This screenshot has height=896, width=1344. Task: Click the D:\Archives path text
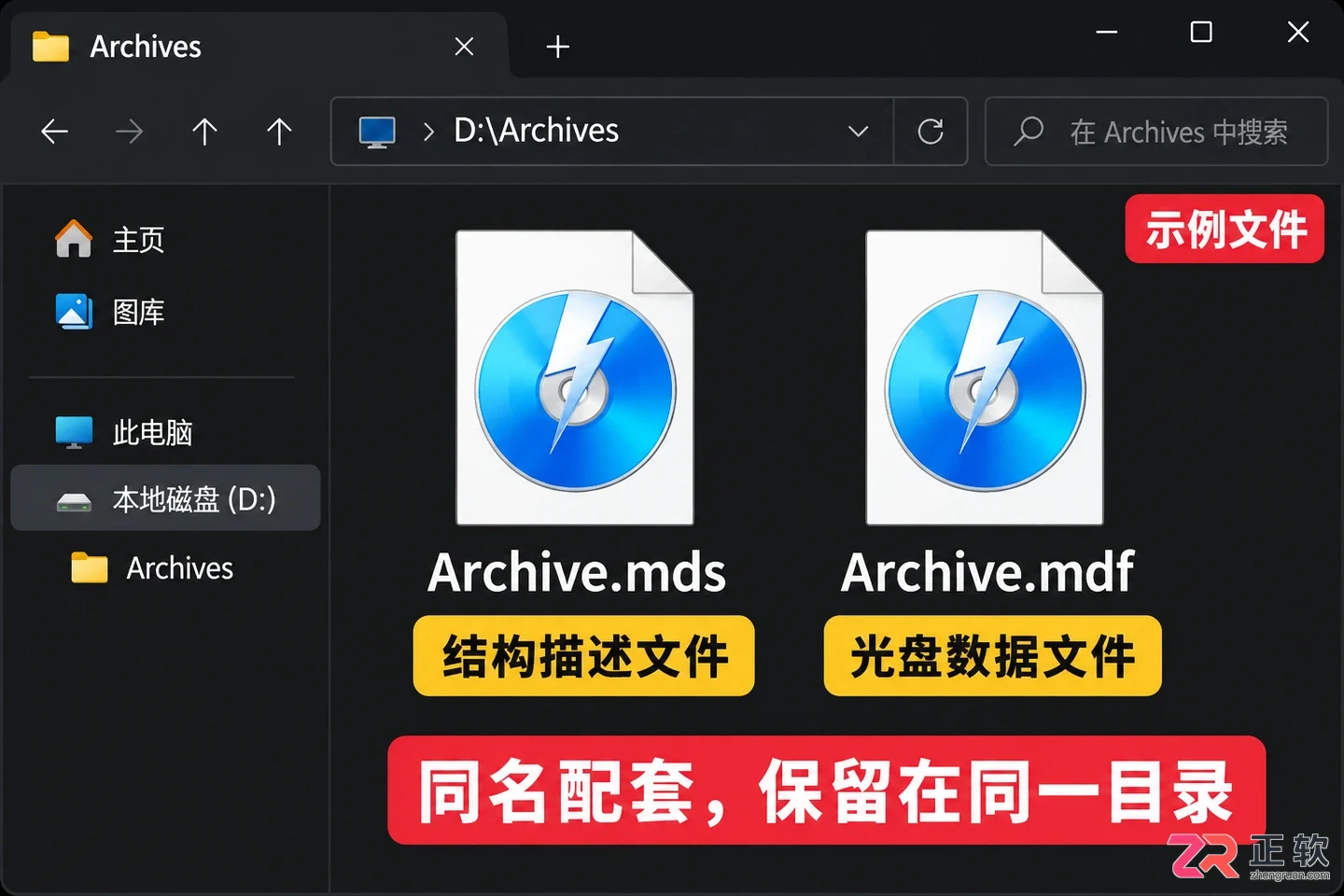[x=536, y=131]
